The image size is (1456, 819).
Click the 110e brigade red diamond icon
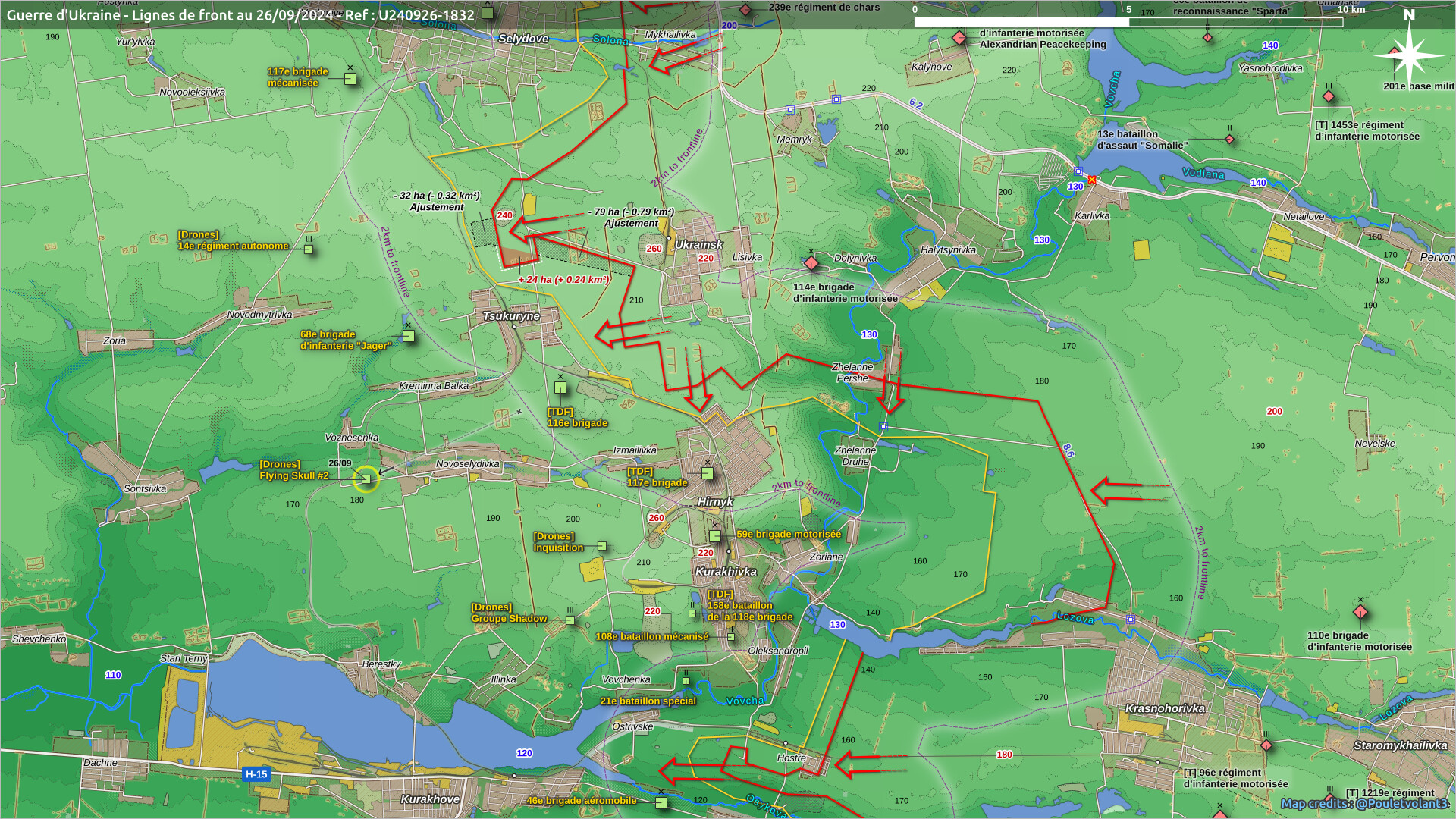[x=1360, y=612]
